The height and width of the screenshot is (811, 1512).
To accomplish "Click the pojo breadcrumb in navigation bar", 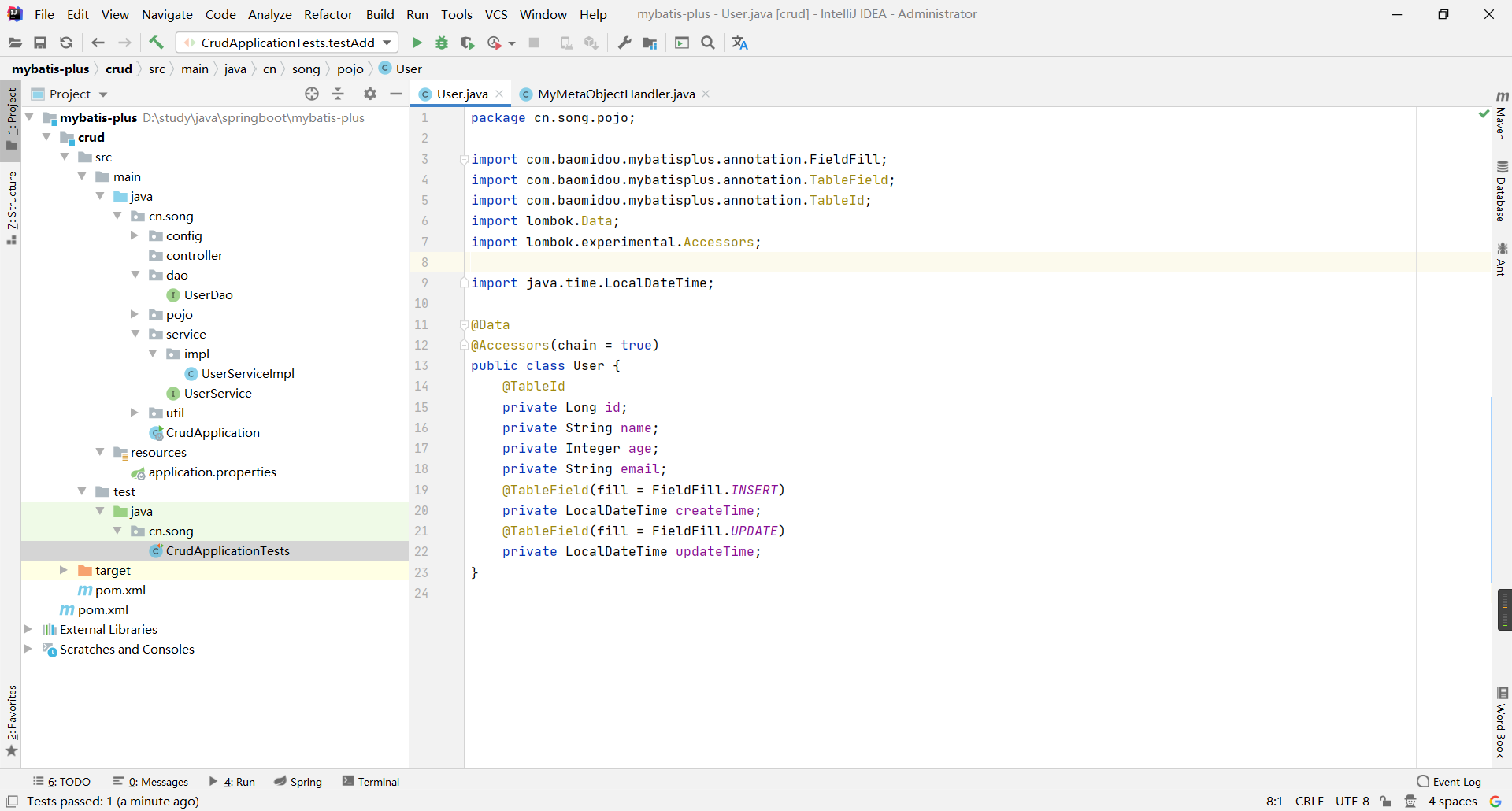I will tap(350, 69).
